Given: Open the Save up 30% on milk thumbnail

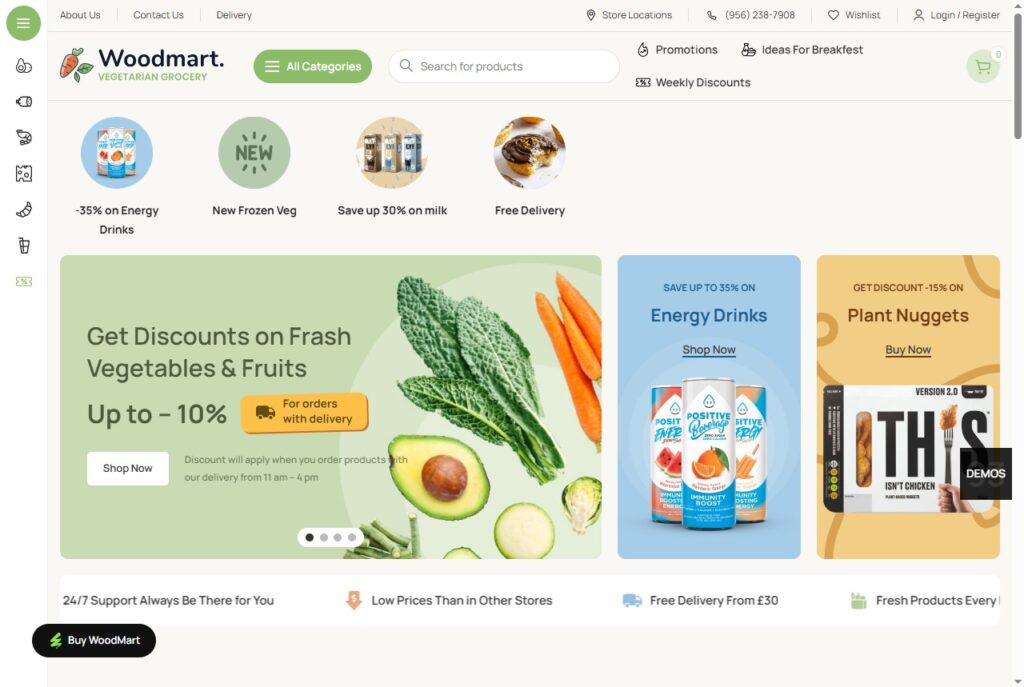Looking at the screenshot, I should (x=392, y=153).
